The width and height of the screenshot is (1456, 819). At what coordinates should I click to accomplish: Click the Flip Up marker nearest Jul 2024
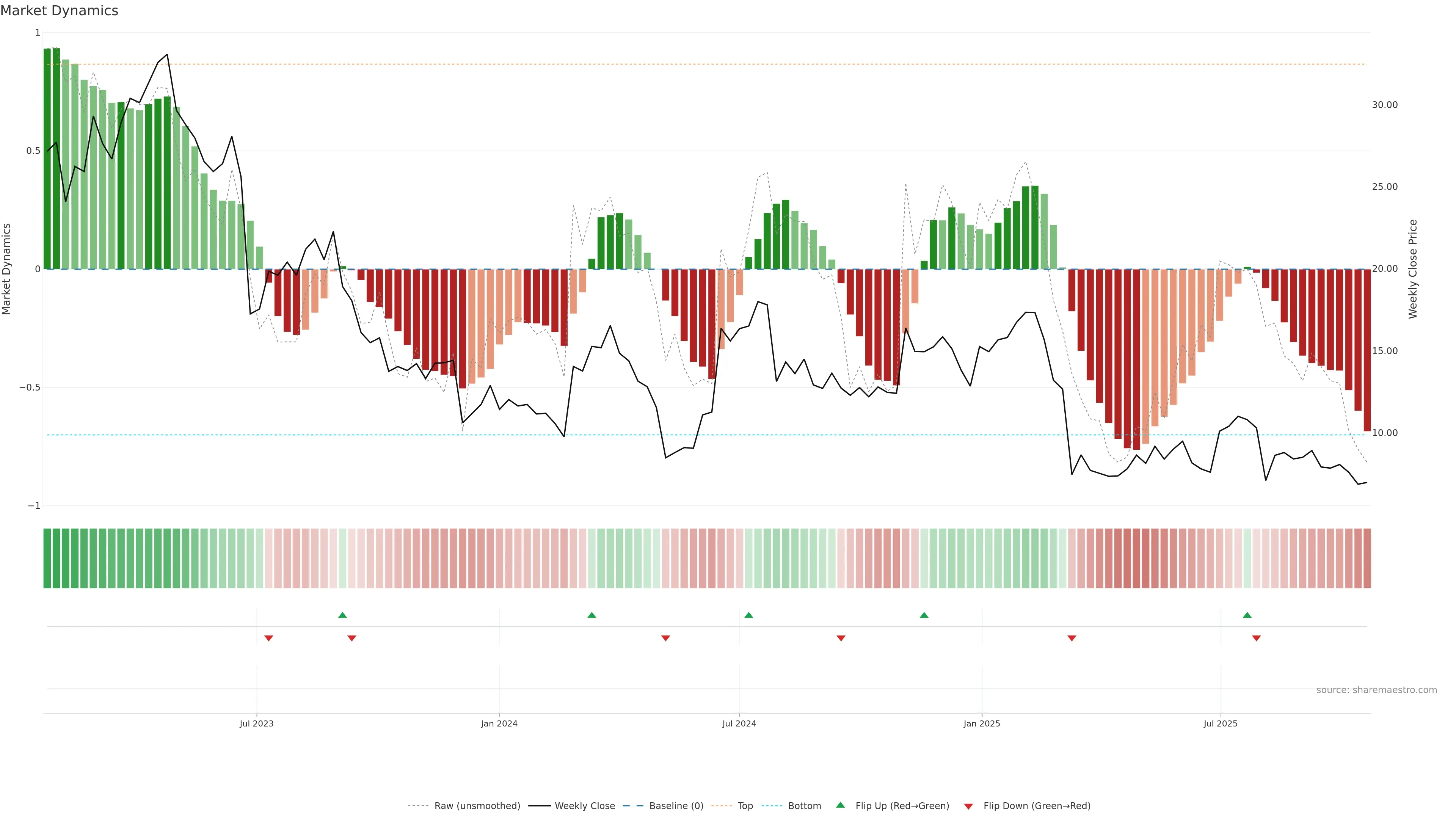748,615
